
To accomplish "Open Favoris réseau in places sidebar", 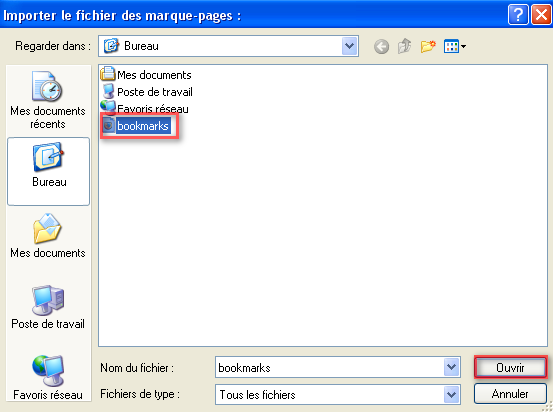I will tap(48, 377).
